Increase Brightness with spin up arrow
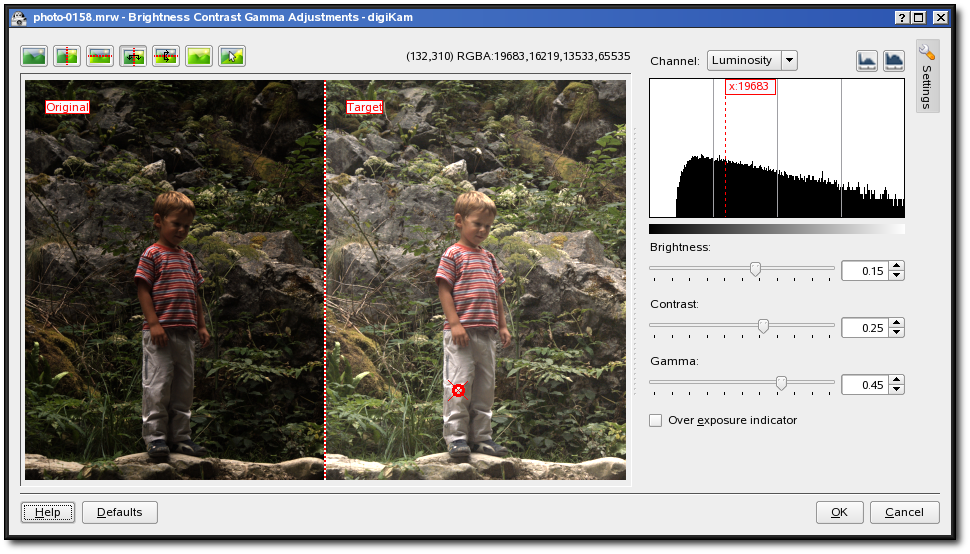The width and height of the screenshot is (970, 554). 897,266
